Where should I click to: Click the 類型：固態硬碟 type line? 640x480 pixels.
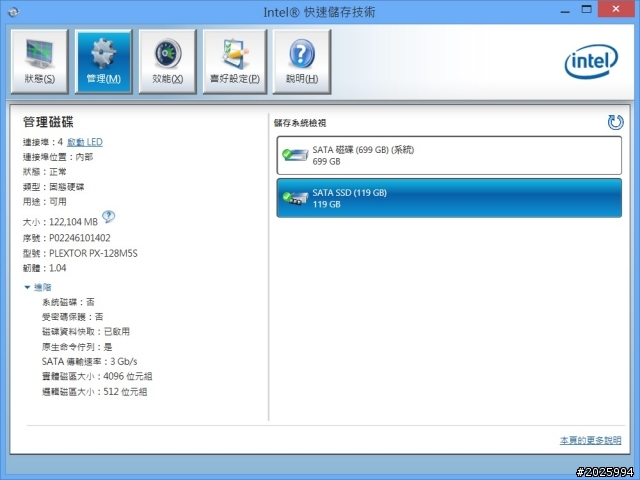pos(53,187)
